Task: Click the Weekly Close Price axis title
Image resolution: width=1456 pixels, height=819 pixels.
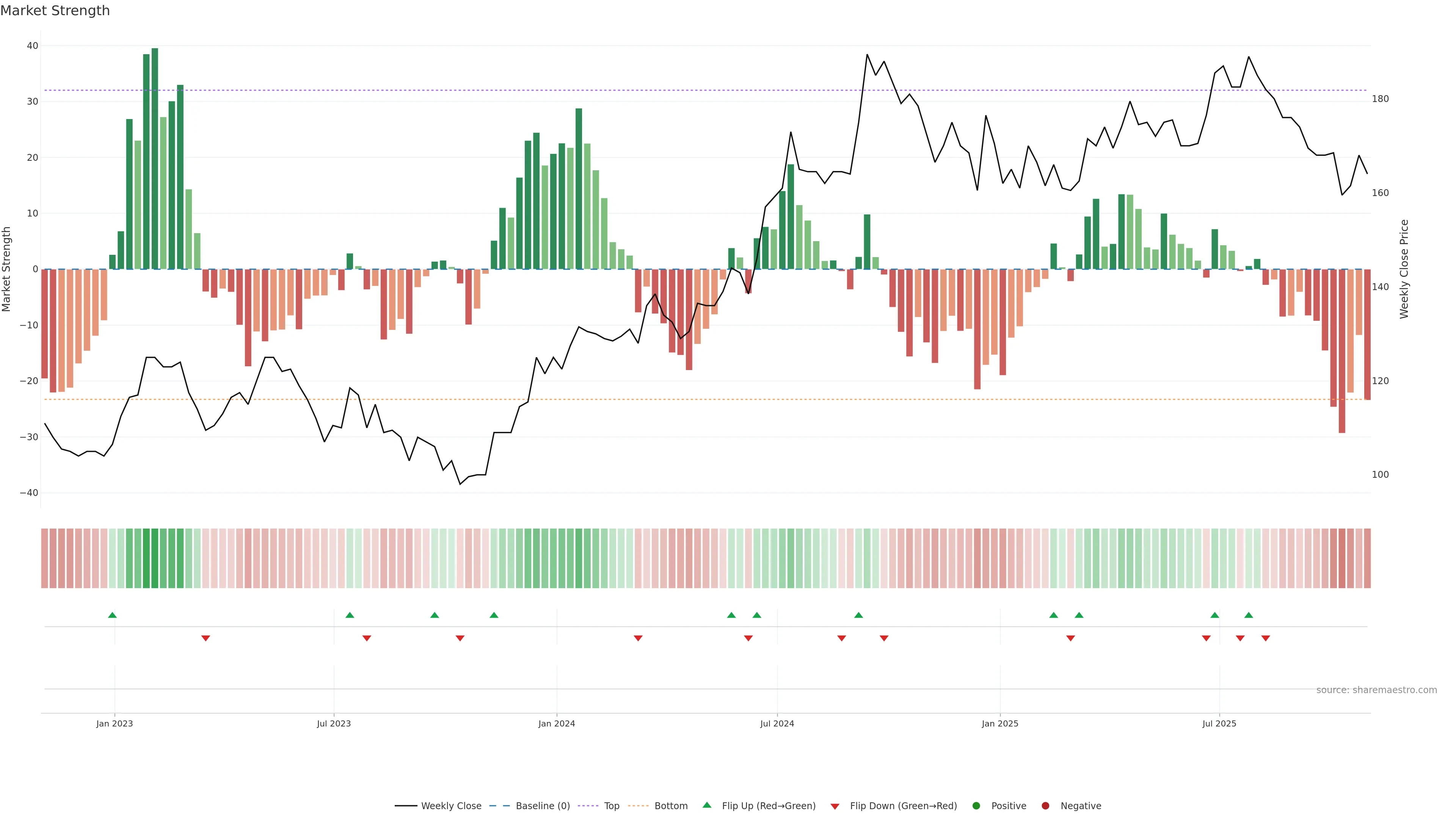Action: [x=1404, y=269]
